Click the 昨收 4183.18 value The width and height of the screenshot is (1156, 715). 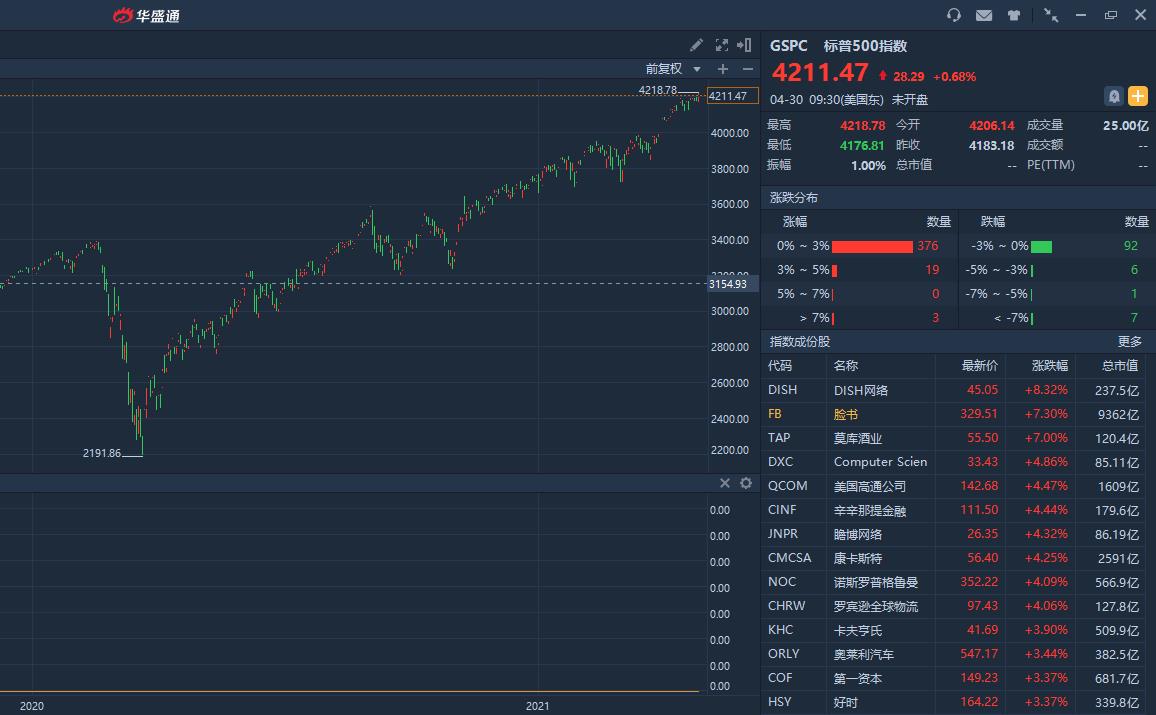(x=992, y=145)
